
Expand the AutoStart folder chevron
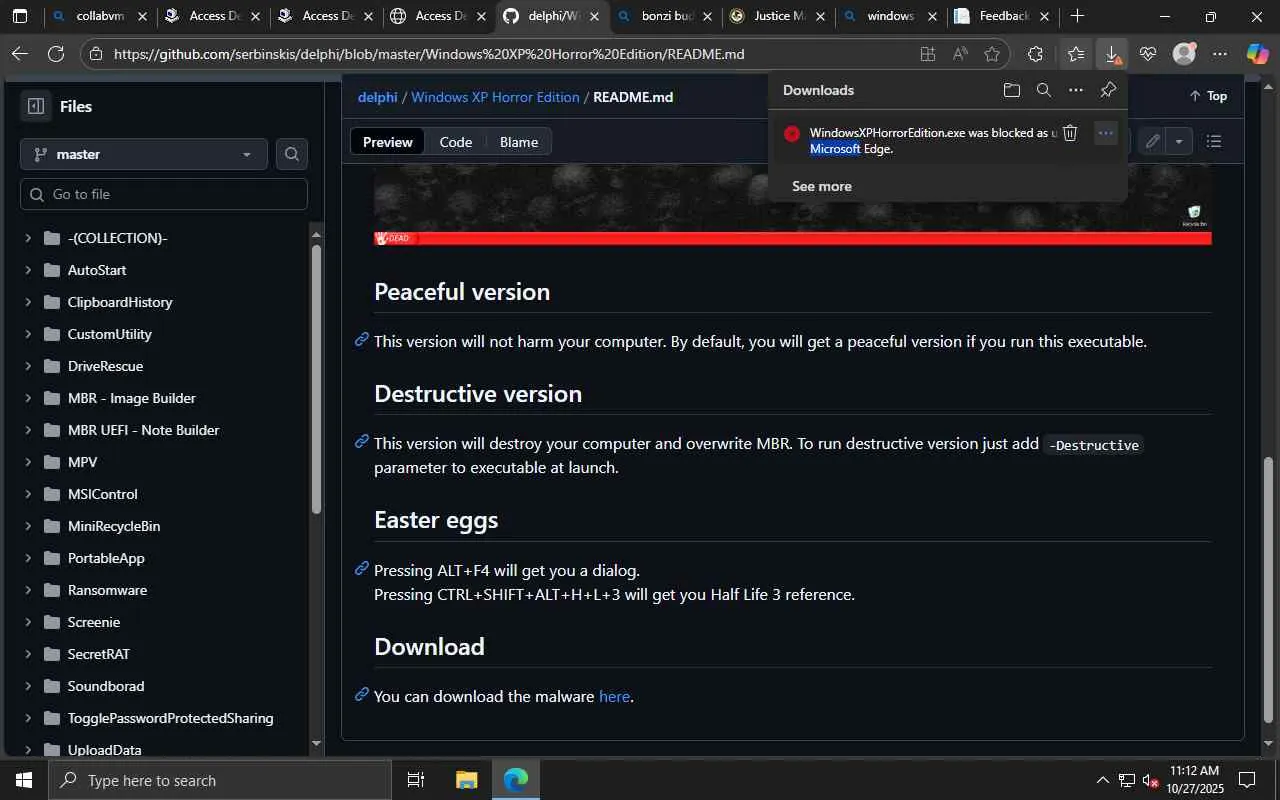[x=28, y=270]
